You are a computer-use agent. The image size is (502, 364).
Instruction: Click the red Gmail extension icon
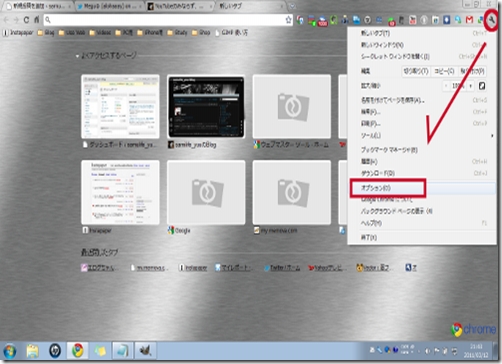point(469,20)
